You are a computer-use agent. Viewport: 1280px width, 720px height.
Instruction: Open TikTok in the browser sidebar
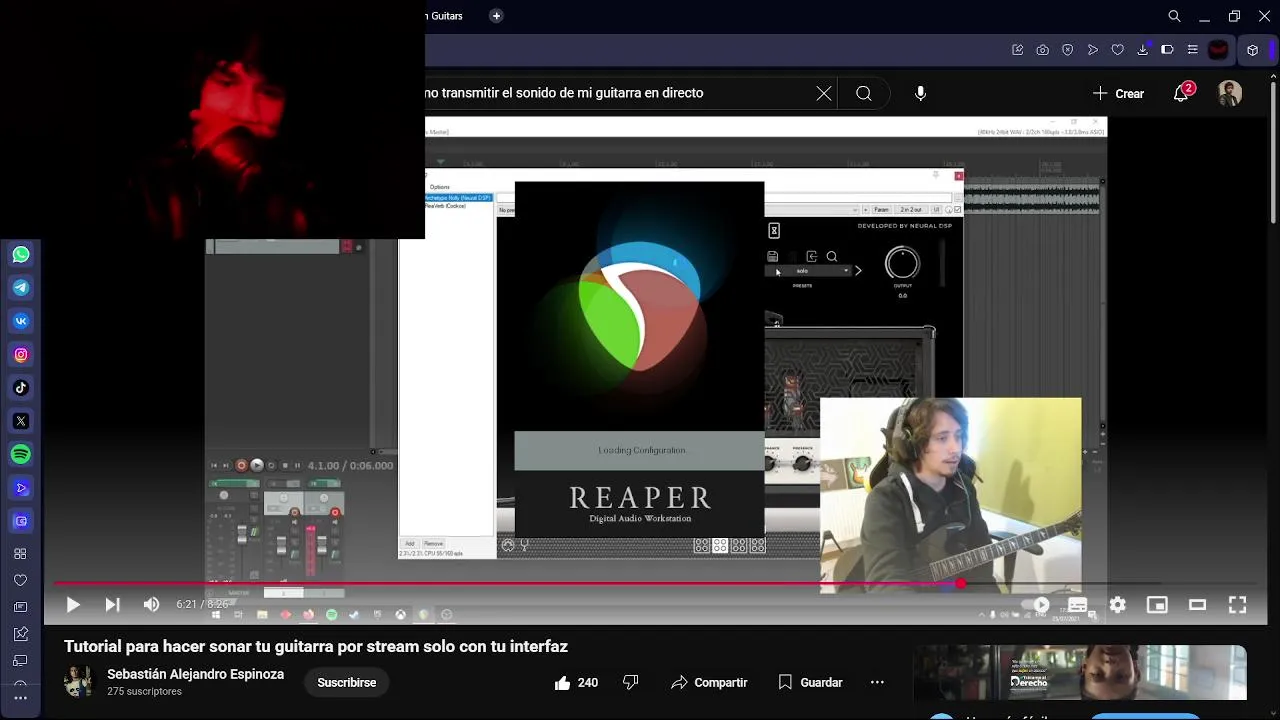click(x=21, y=388)
